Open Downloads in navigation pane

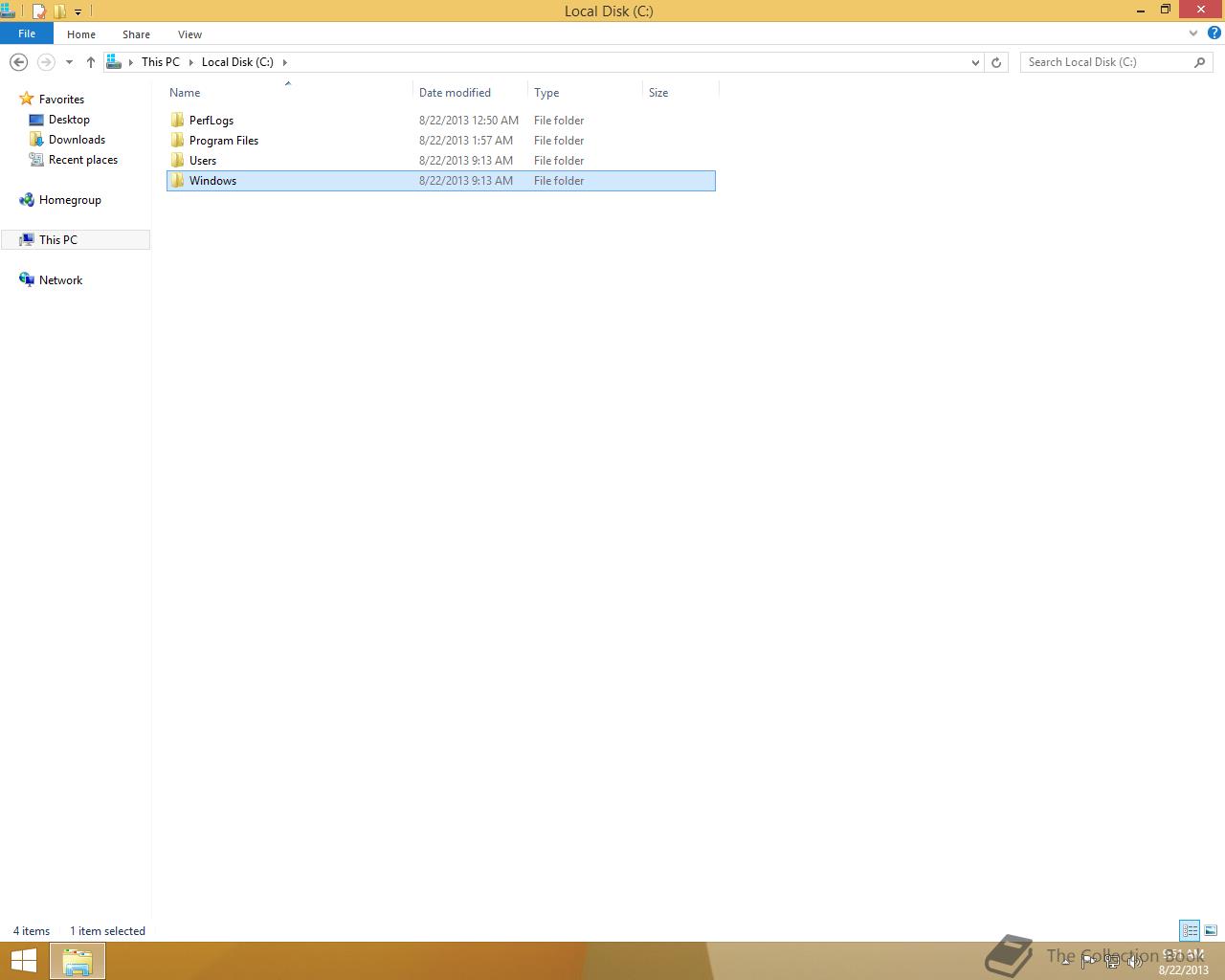pyautogui.click(x=77, y=140)
